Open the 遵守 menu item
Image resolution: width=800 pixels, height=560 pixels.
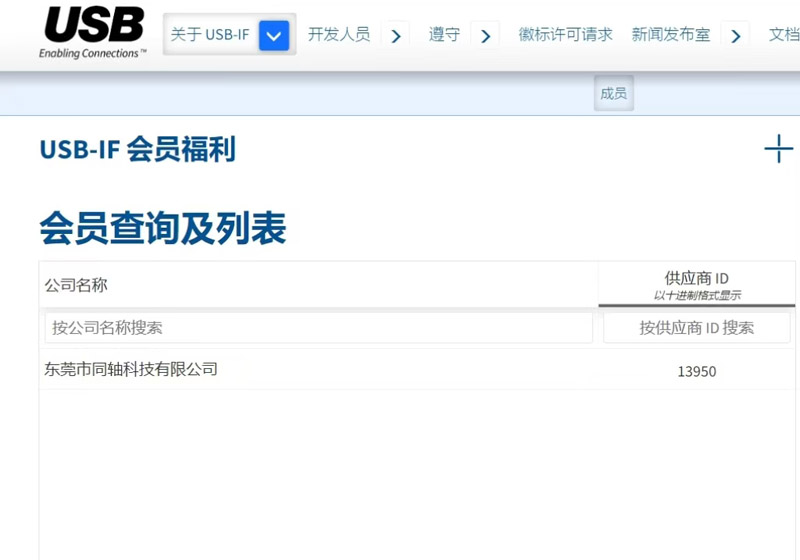click(444, 35)
